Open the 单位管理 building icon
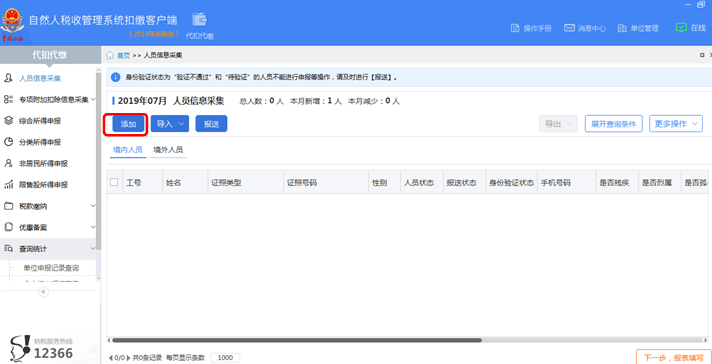712x364 pixels. (622, 28)
